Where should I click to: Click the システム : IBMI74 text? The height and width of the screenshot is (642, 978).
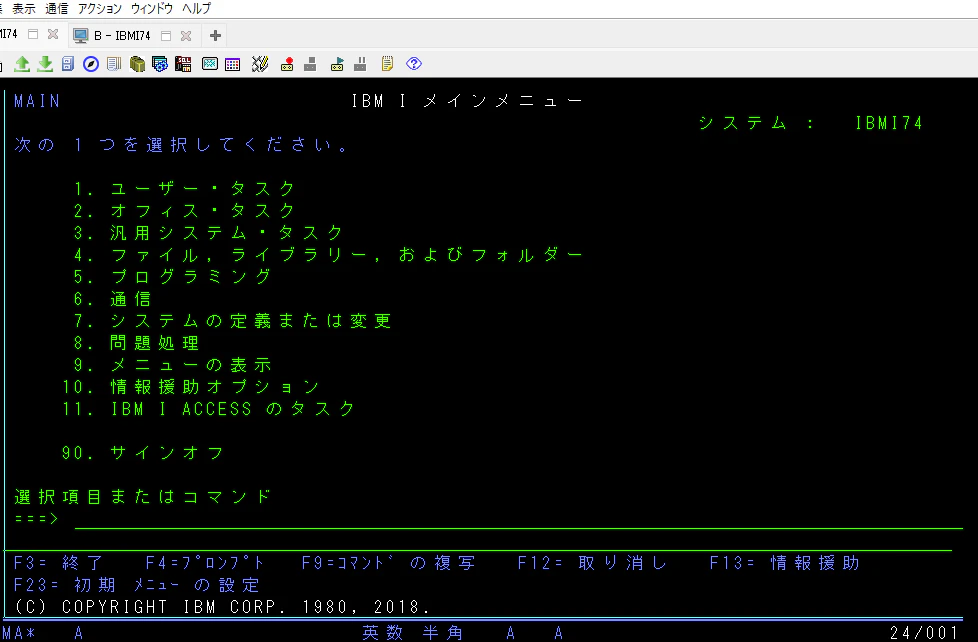(810, 123)
